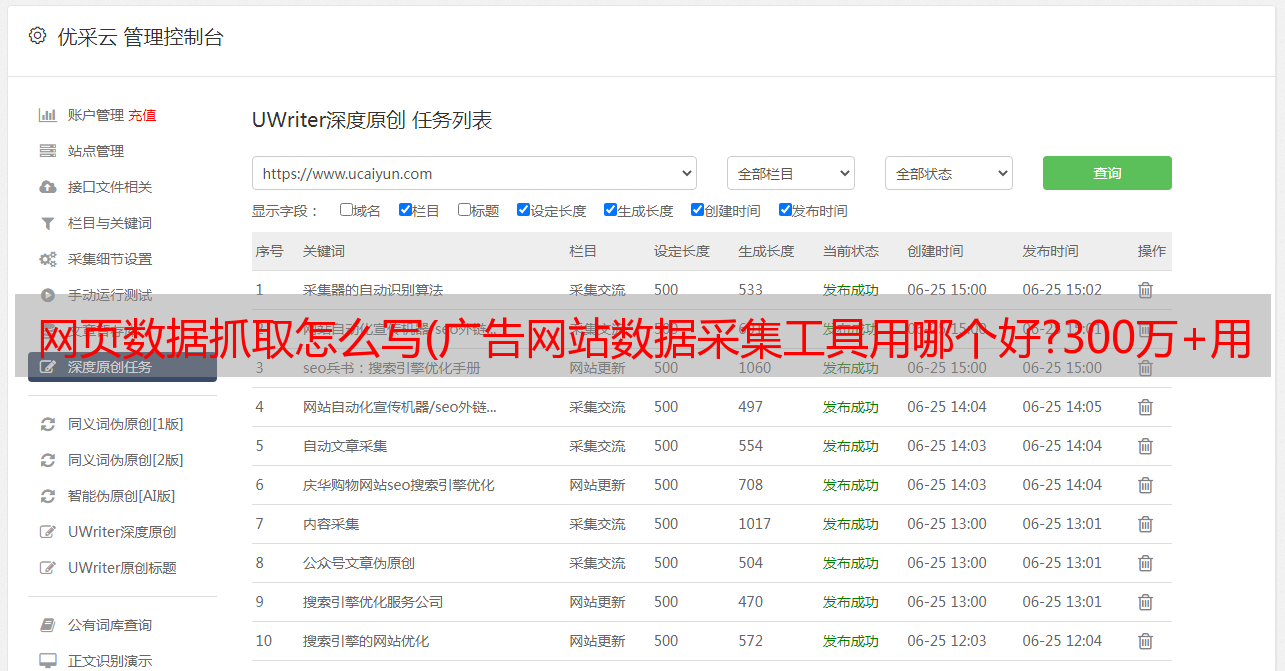The height and width of the screenshot is (671, 1285).
Task: Click keyword 网站自动化宣传机器/seo外链...
Action: click(400, 407)
